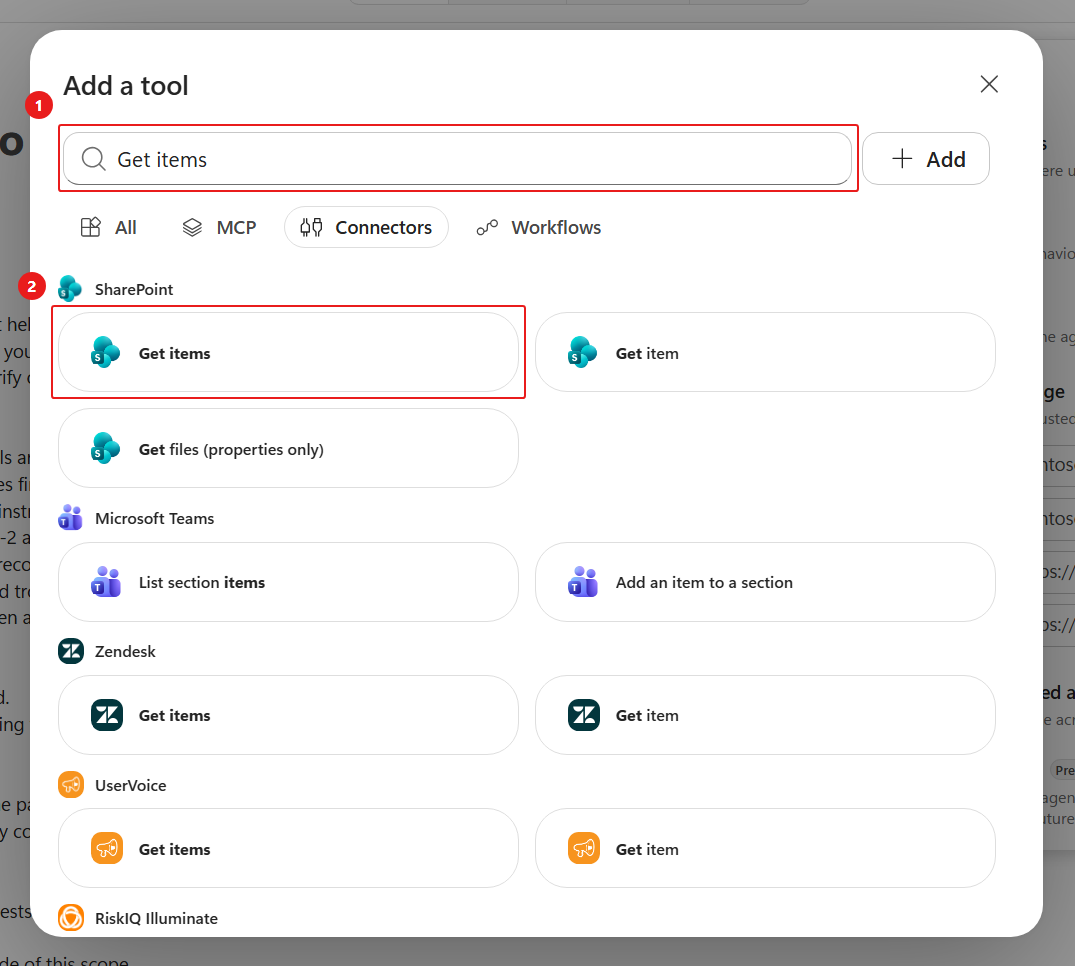This screenshot has height=966, width=1075.
Task: Click the Microsoft Teams group label
Action: tap(154, 518)
